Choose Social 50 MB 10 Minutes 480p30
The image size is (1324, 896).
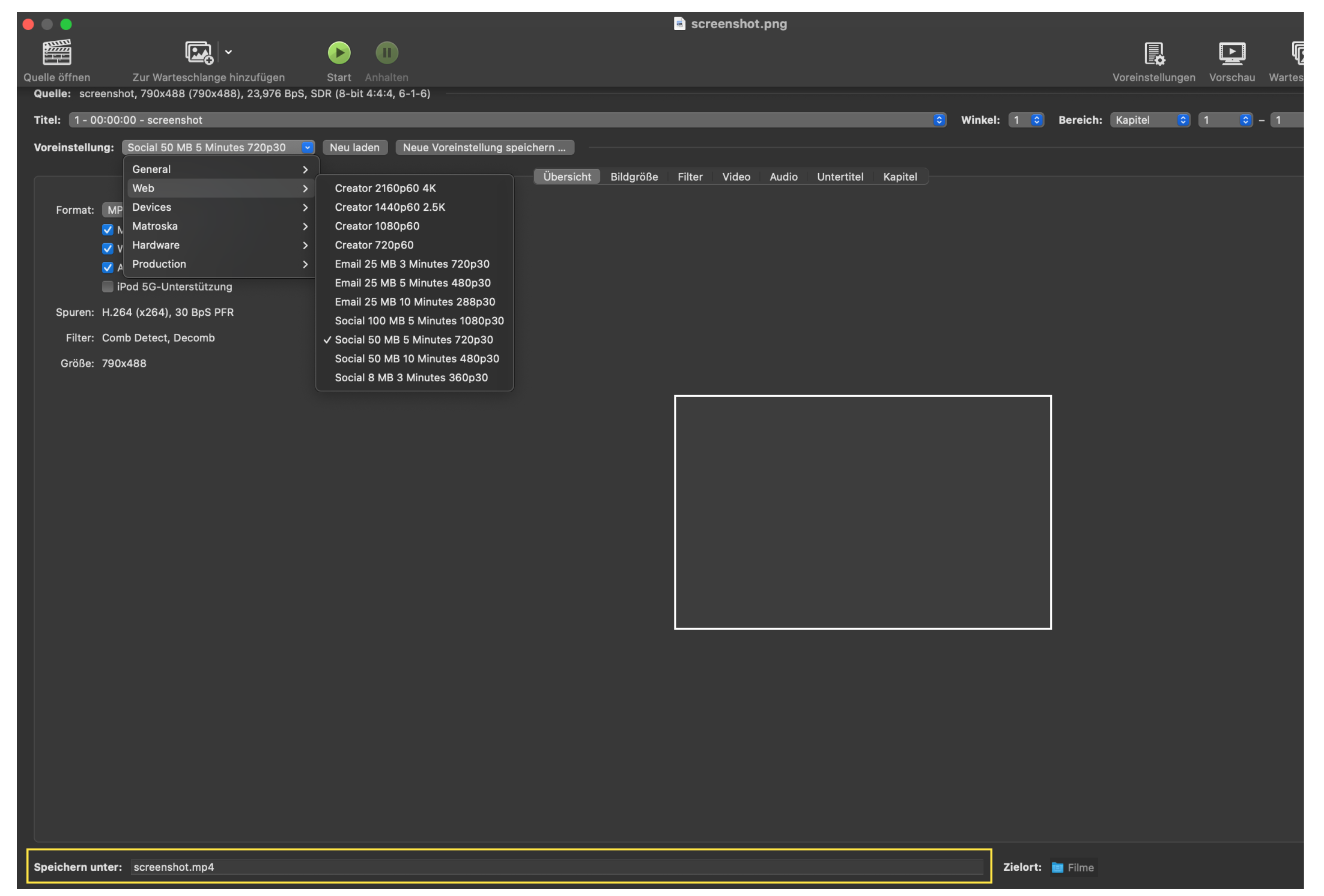pyautogui.click(x=415, y=359)
